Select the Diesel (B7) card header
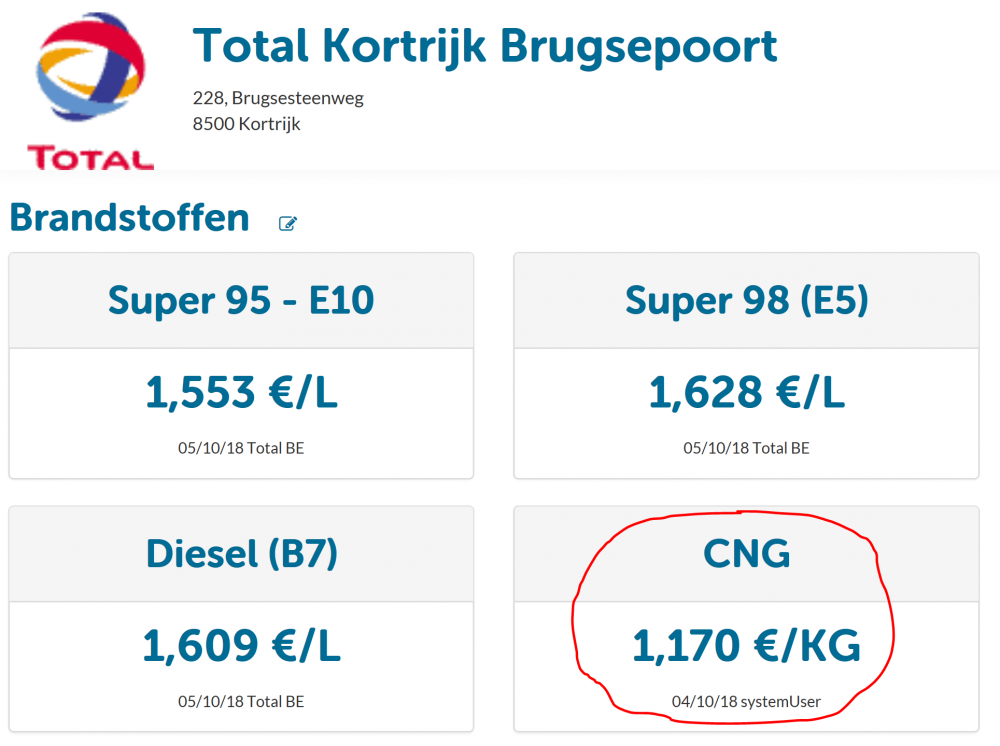Screen dimensions: 1000x746 [x=241, y=553]
